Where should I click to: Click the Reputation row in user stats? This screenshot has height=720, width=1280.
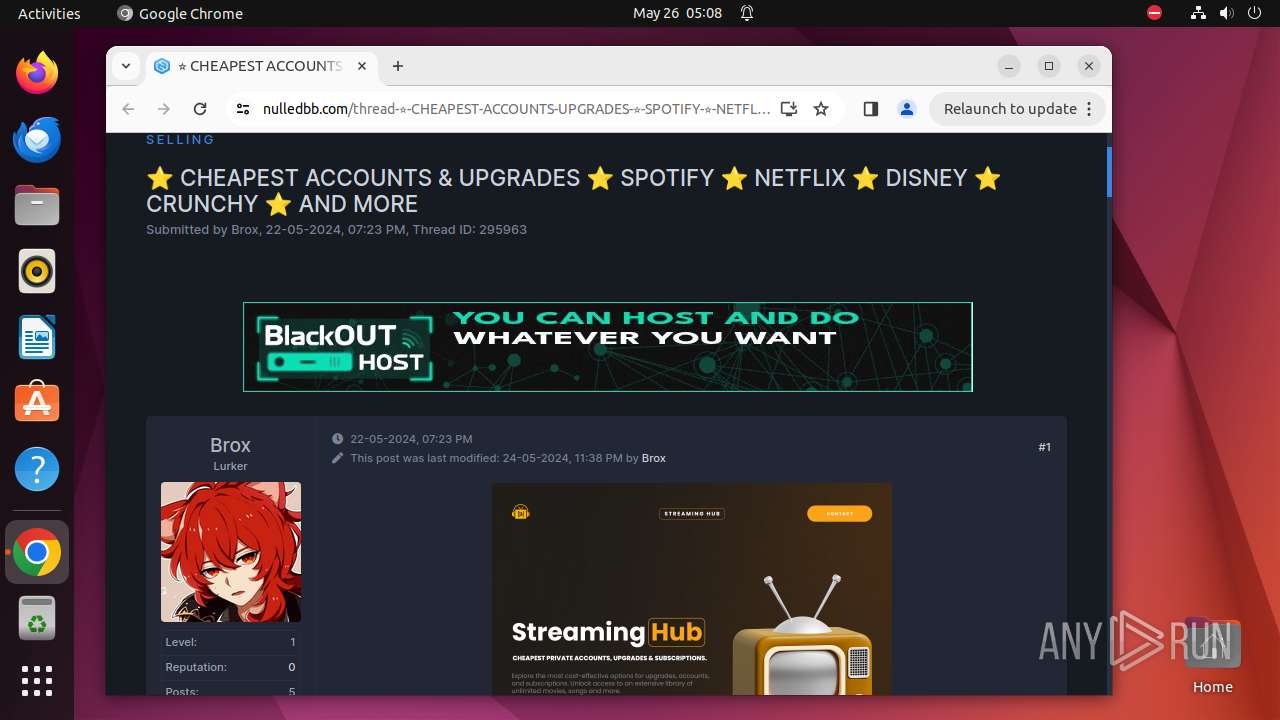(x=231, y=667)
